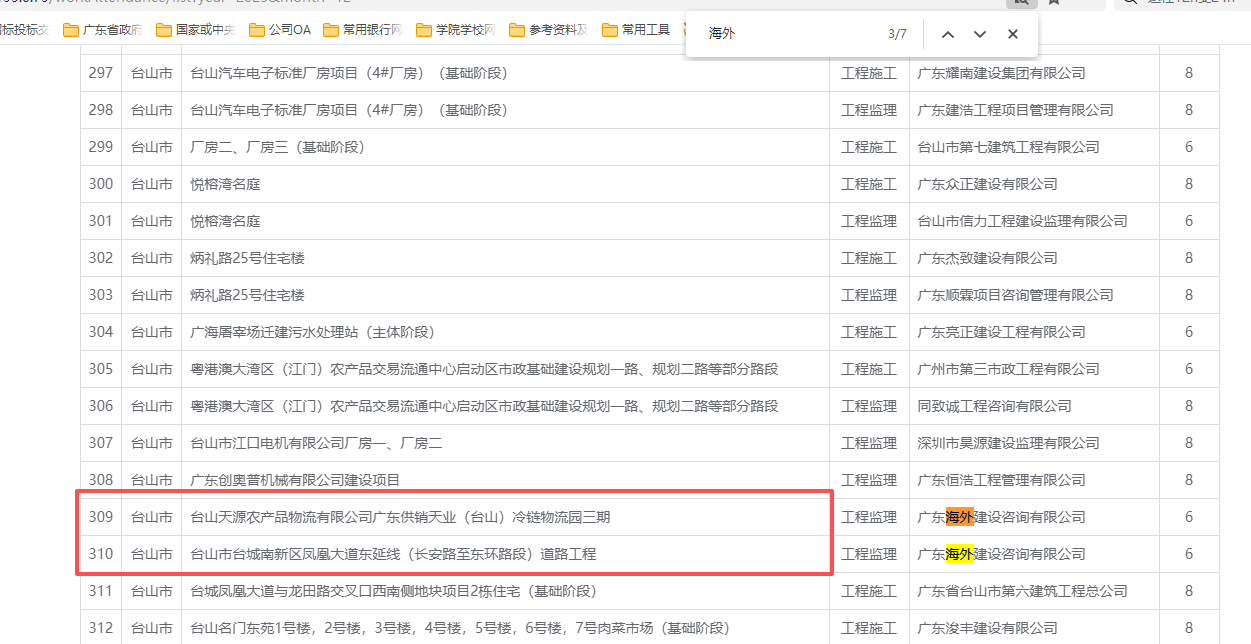Close the find bar
1251x644 pixels.
tap(1013, 34)
